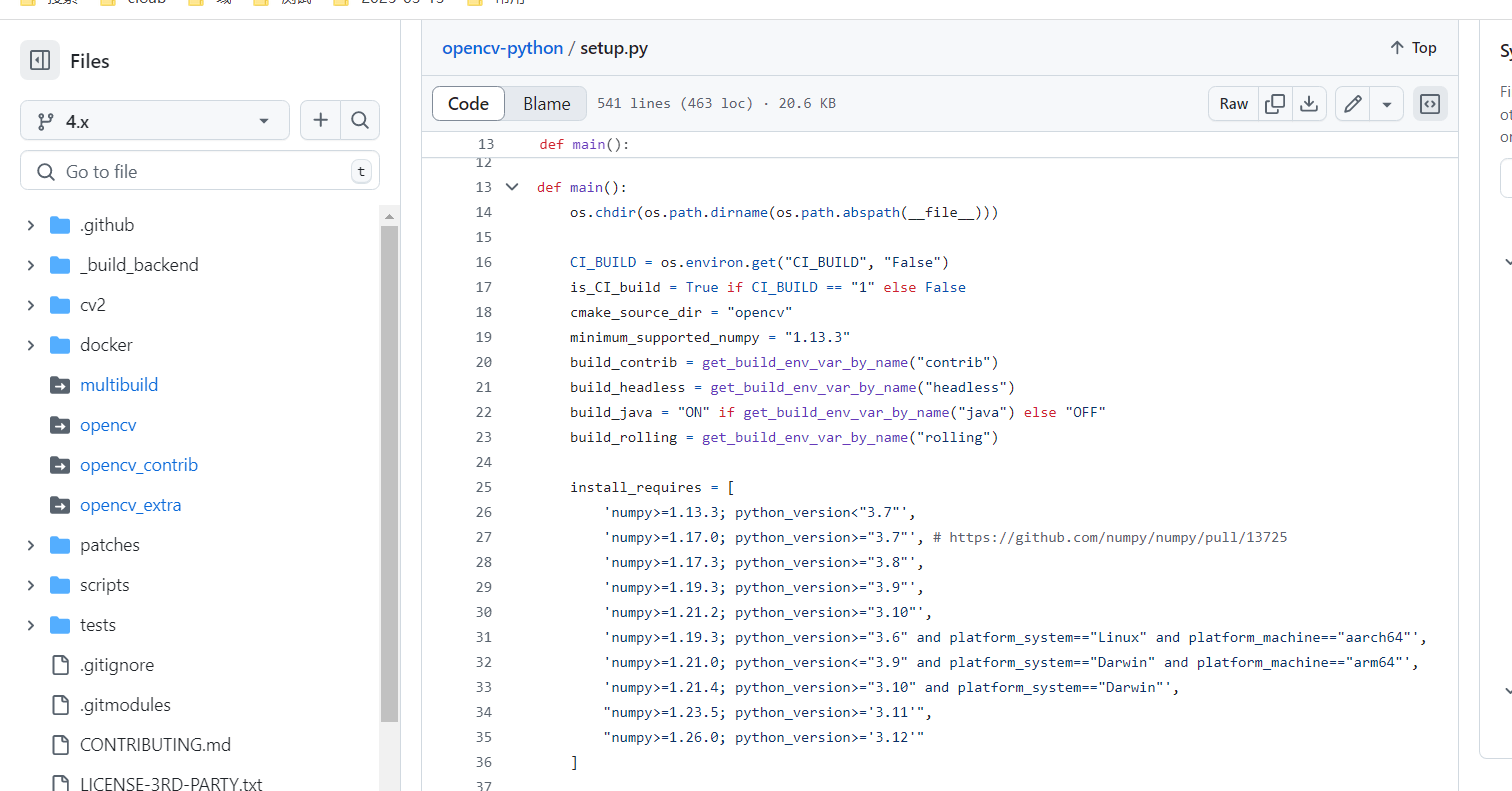
Task: Open file search with magnifier icon
Action: point(360,121)
